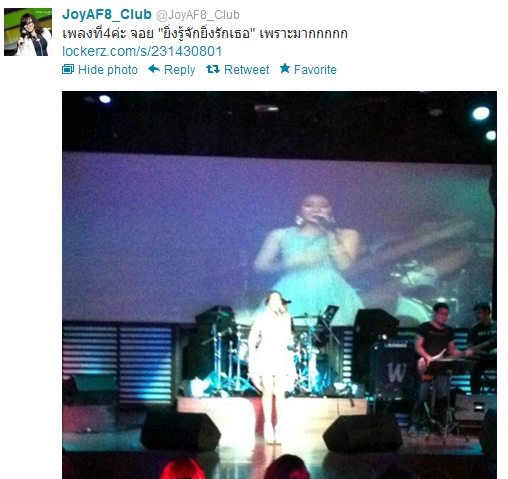
Task: Open the JoyAF8_Club display name link
Action: [107, 14]
